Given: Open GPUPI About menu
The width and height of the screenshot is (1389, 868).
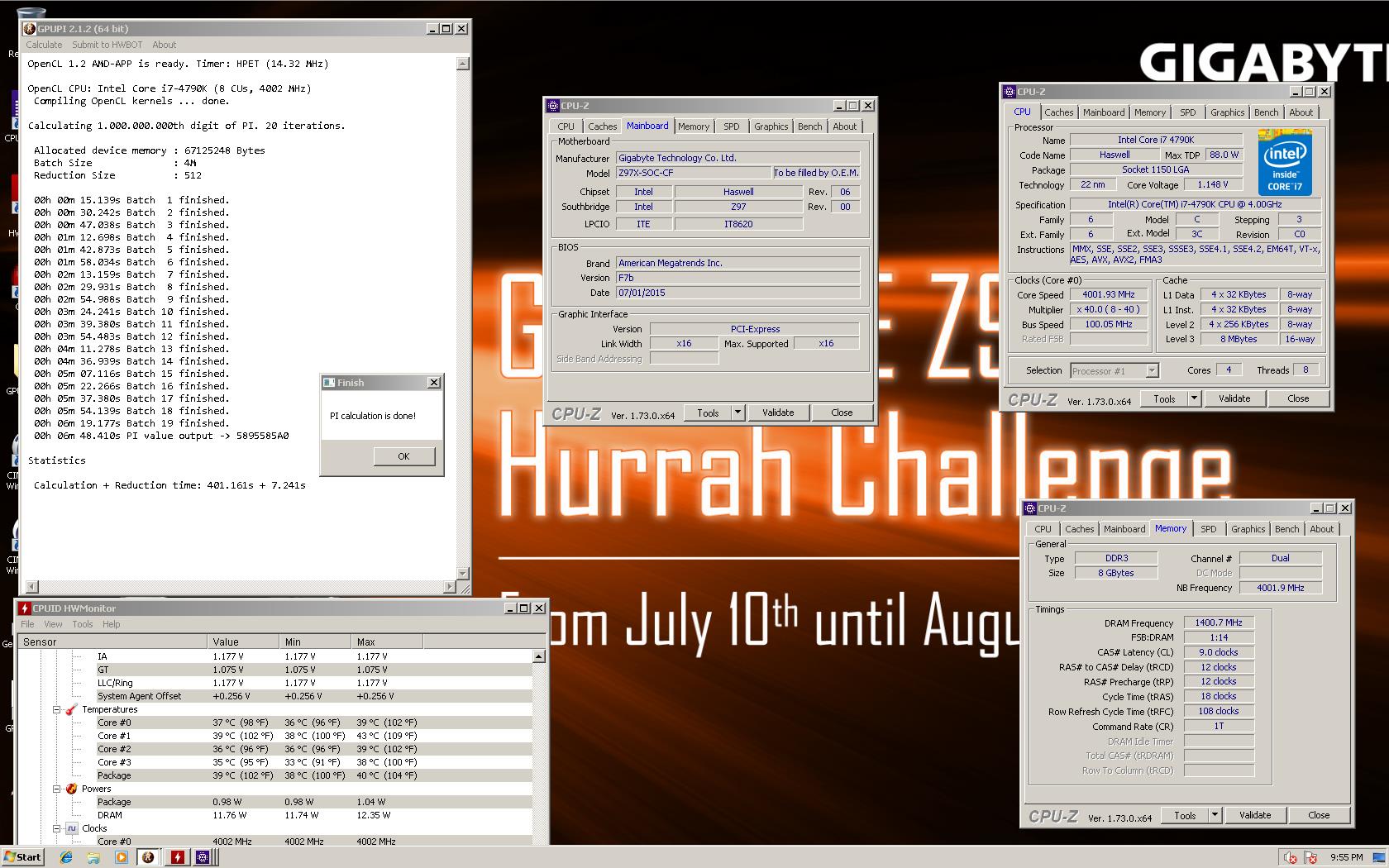Looking at the screenshot, I should point(164,45).
